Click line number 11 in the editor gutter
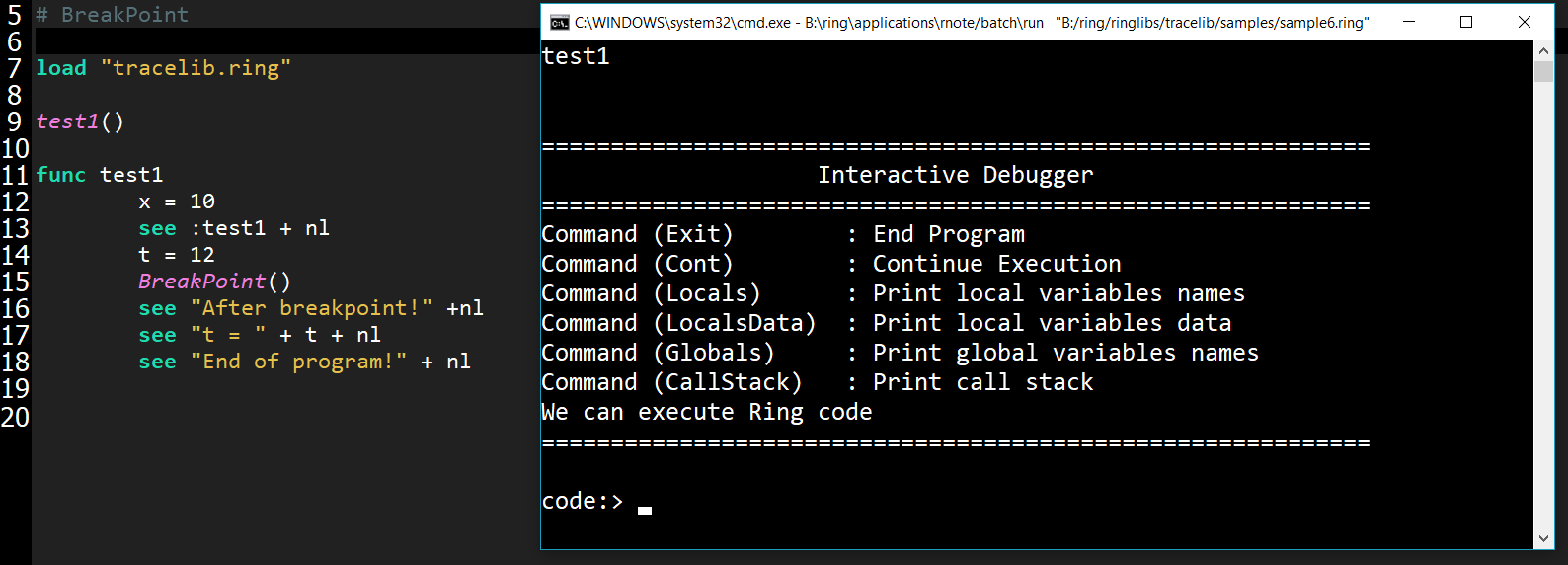This screenshot has height=565, width=1568. point(15,176)
